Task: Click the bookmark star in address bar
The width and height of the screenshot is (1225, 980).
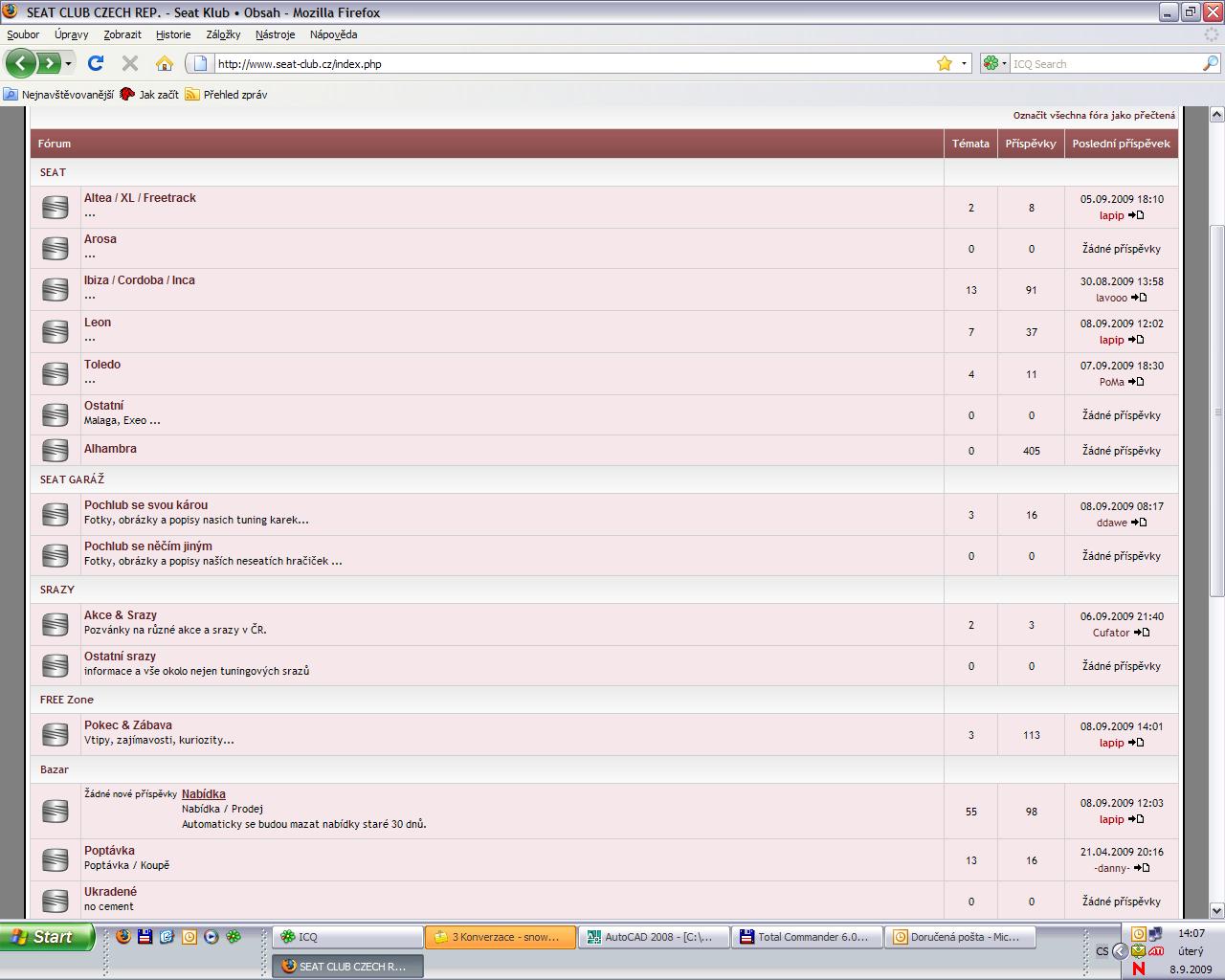Action: pos(945,63)
